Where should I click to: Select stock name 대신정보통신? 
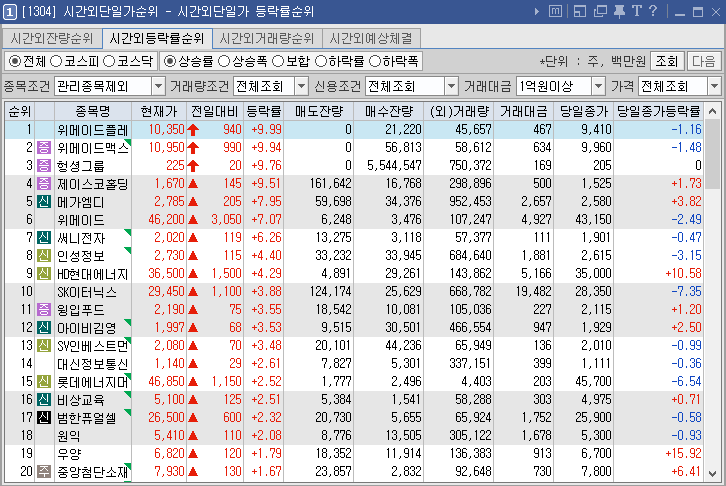pos(93,364)
